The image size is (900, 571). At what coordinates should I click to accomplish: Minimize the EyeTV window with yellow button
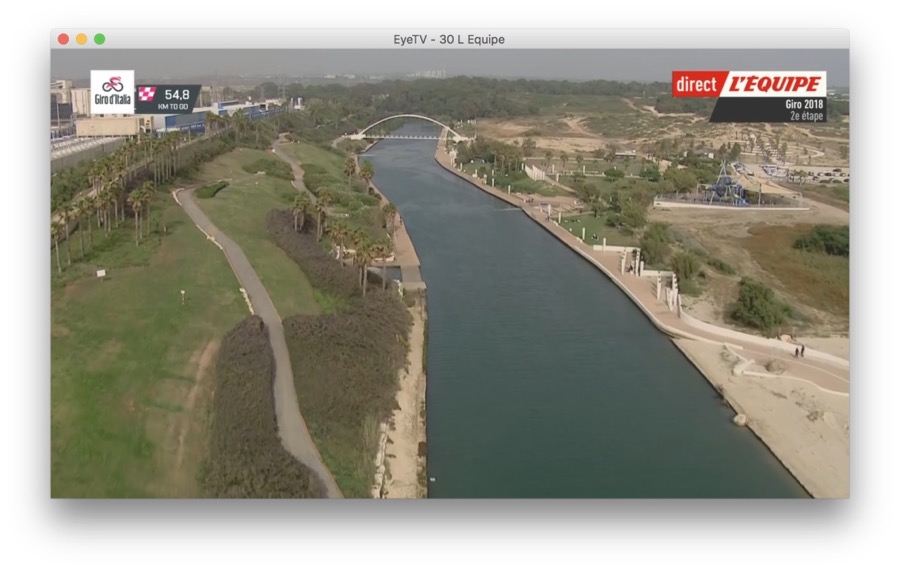pos(81,39)
